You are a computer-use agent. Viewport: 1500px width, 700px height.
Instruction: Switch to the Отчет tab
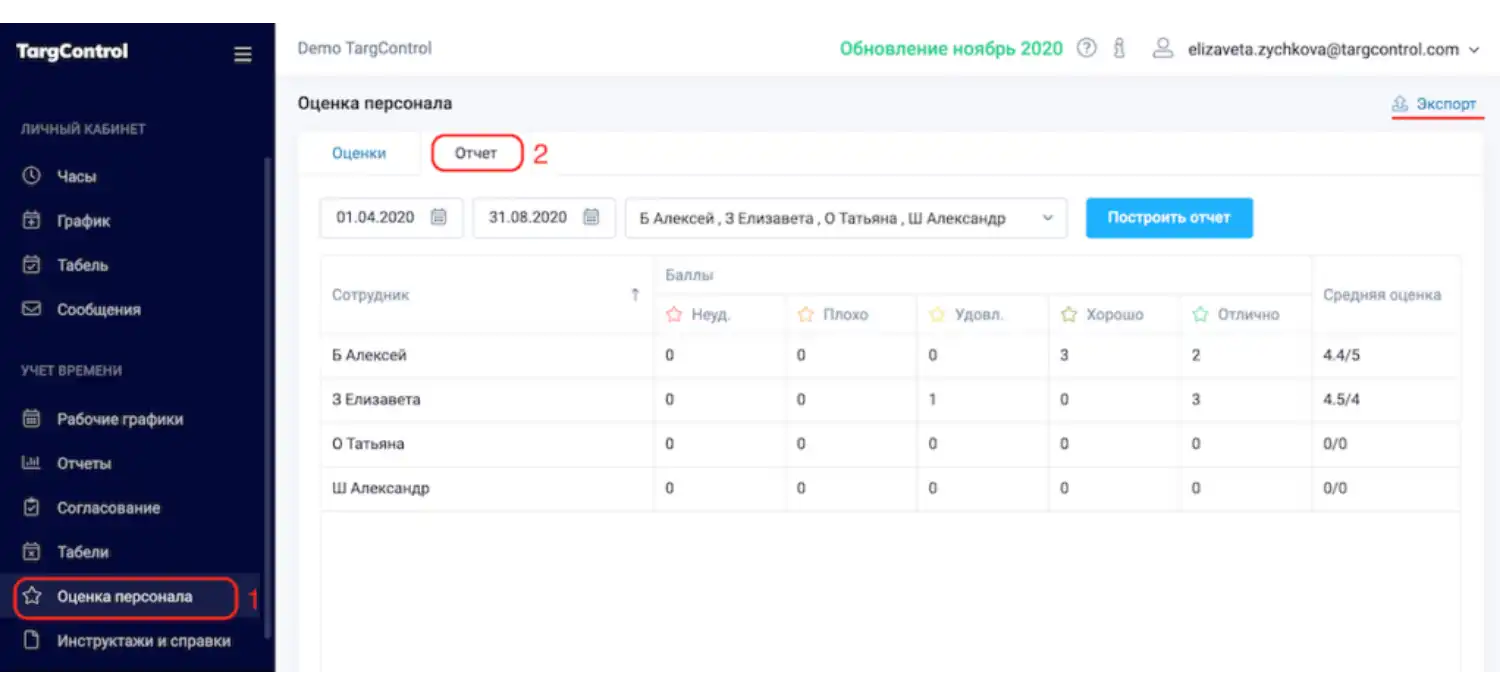(x=477, y=152)
